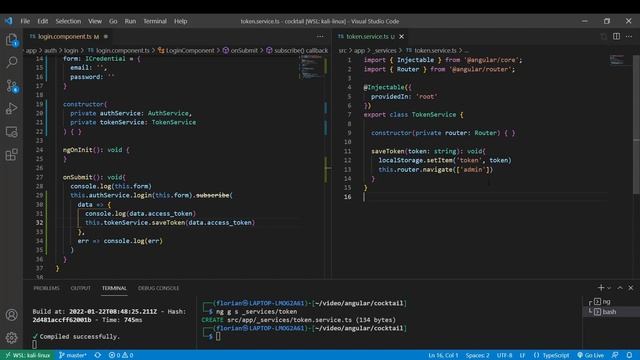Open the new terminal launch profile dropdown
This screenshot has height=360, width=640.
pos(609,288)
